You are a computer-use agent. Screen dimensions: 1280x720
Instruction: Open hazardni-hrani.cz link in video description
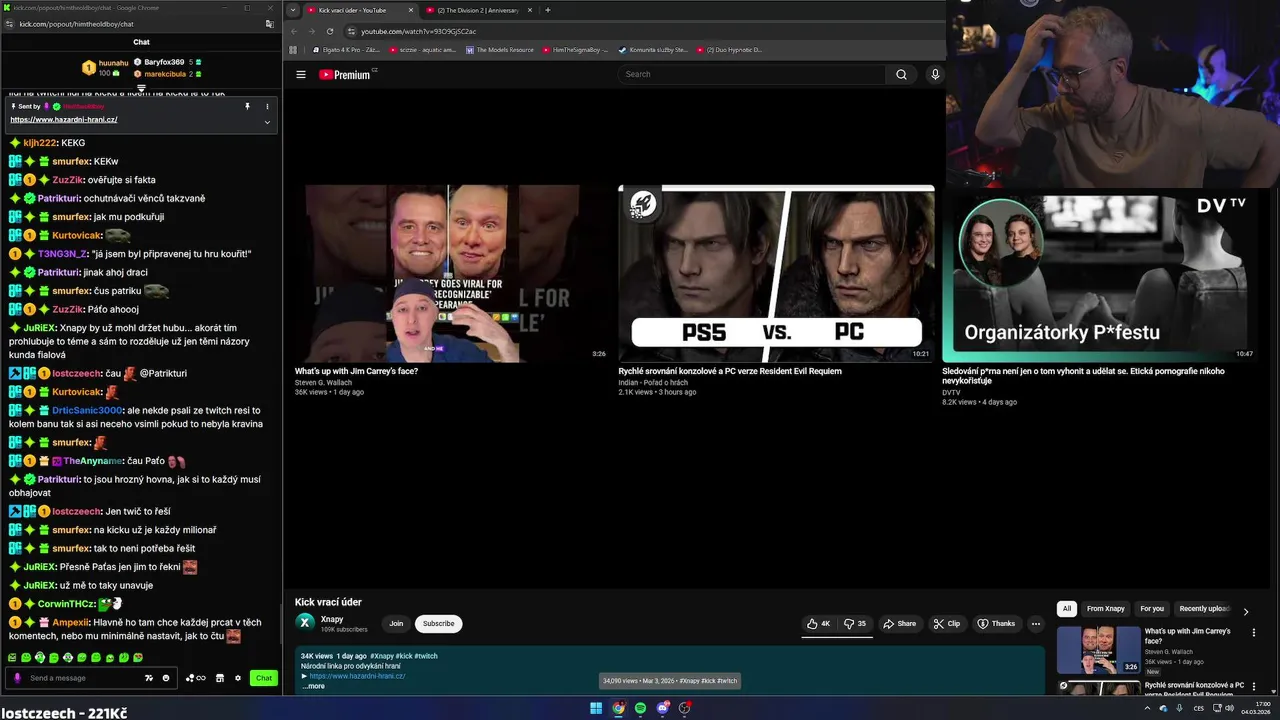coord(357,676)
